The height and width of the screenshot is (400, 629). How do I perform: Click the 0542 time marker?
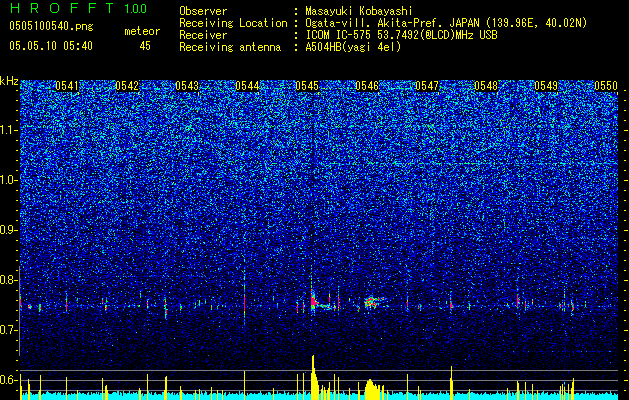coord(127,86)
